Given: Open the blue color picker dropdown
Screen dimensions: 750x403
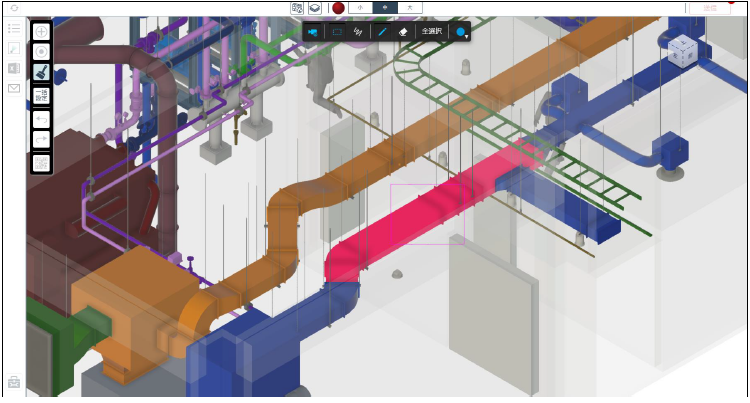Looking at the screenshot, I should click(461, 32).
